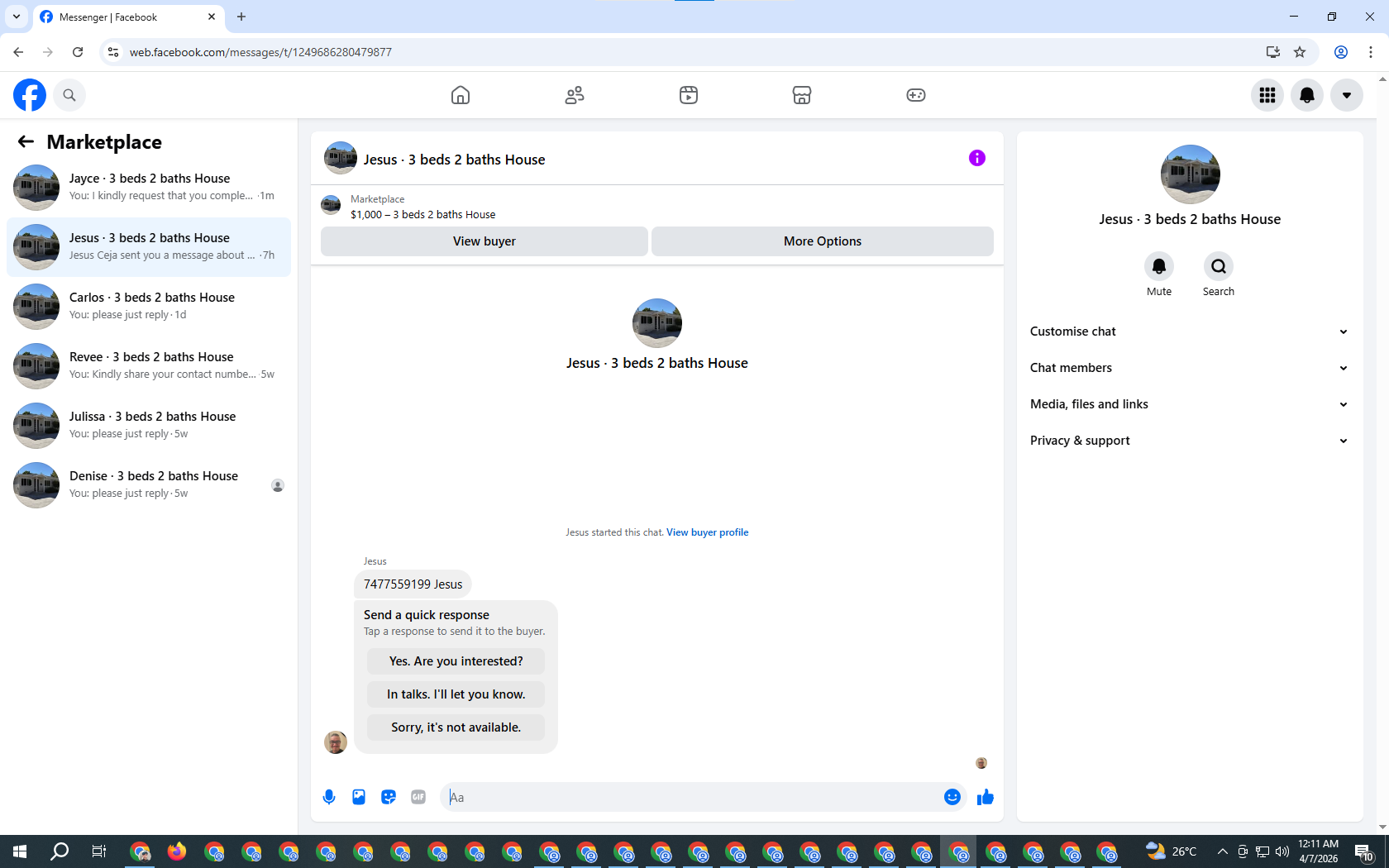The width and height of the screenshot is (1389, 868).
Task: Open the purple conversation information icon
Action: coord(977,158)
